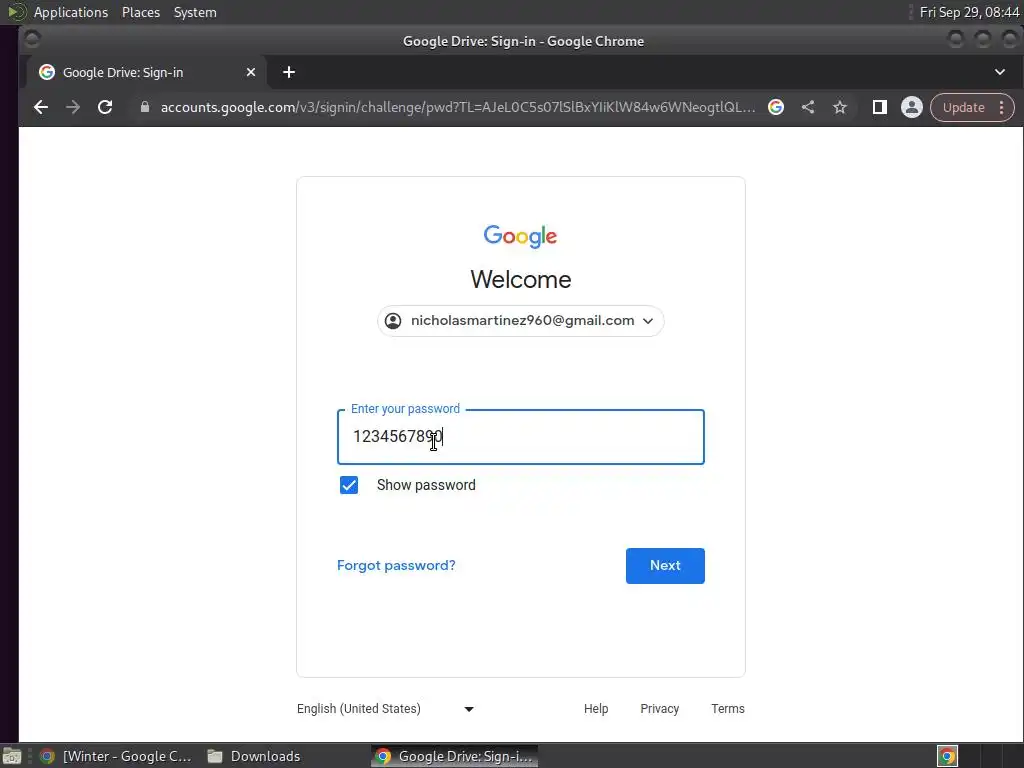Click the Google icon in address bar
Viewport: 1024px width, 768px height.
pos(776,107)
